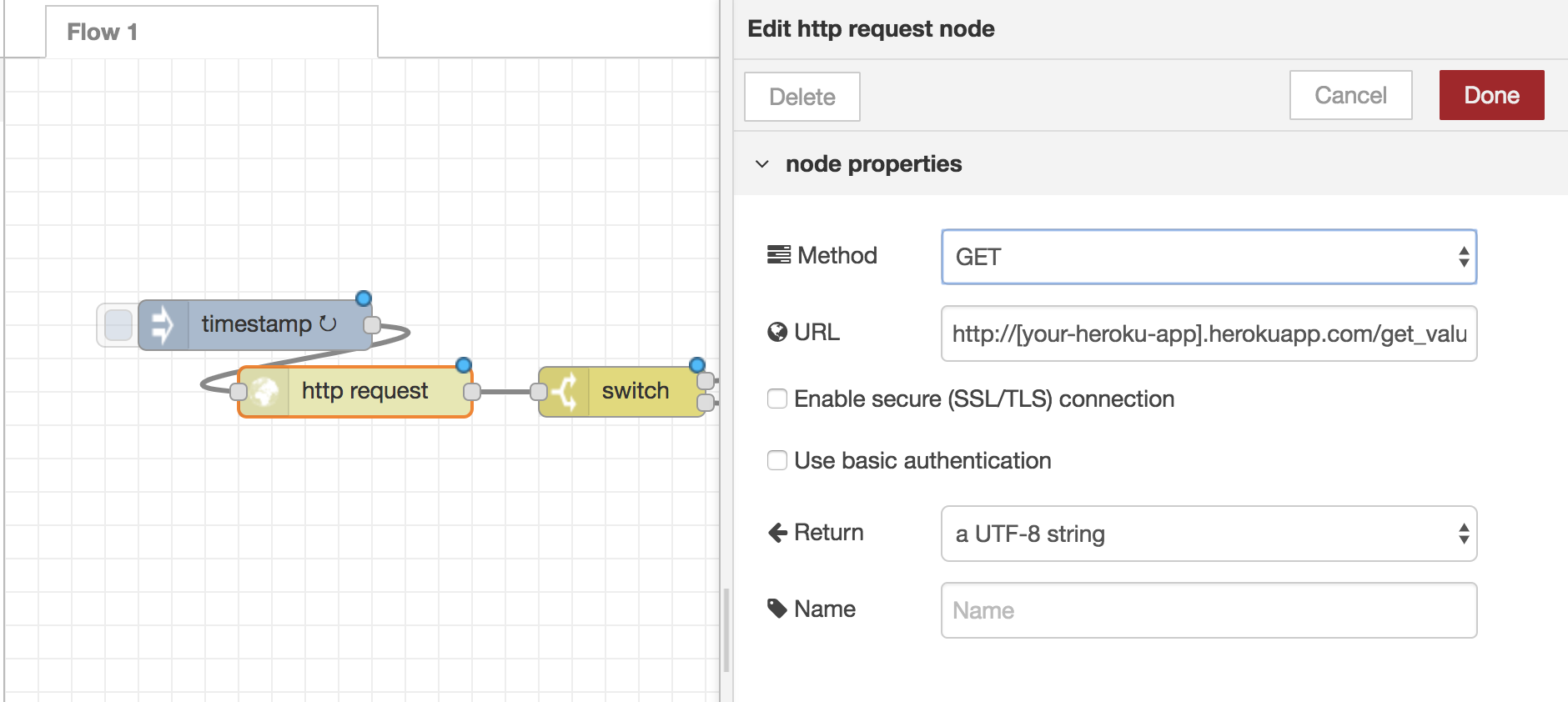The width and height of the screenshot is (1568, 702).
Task: Open the Method dropdown showing GET
Action: point(1209,257)
